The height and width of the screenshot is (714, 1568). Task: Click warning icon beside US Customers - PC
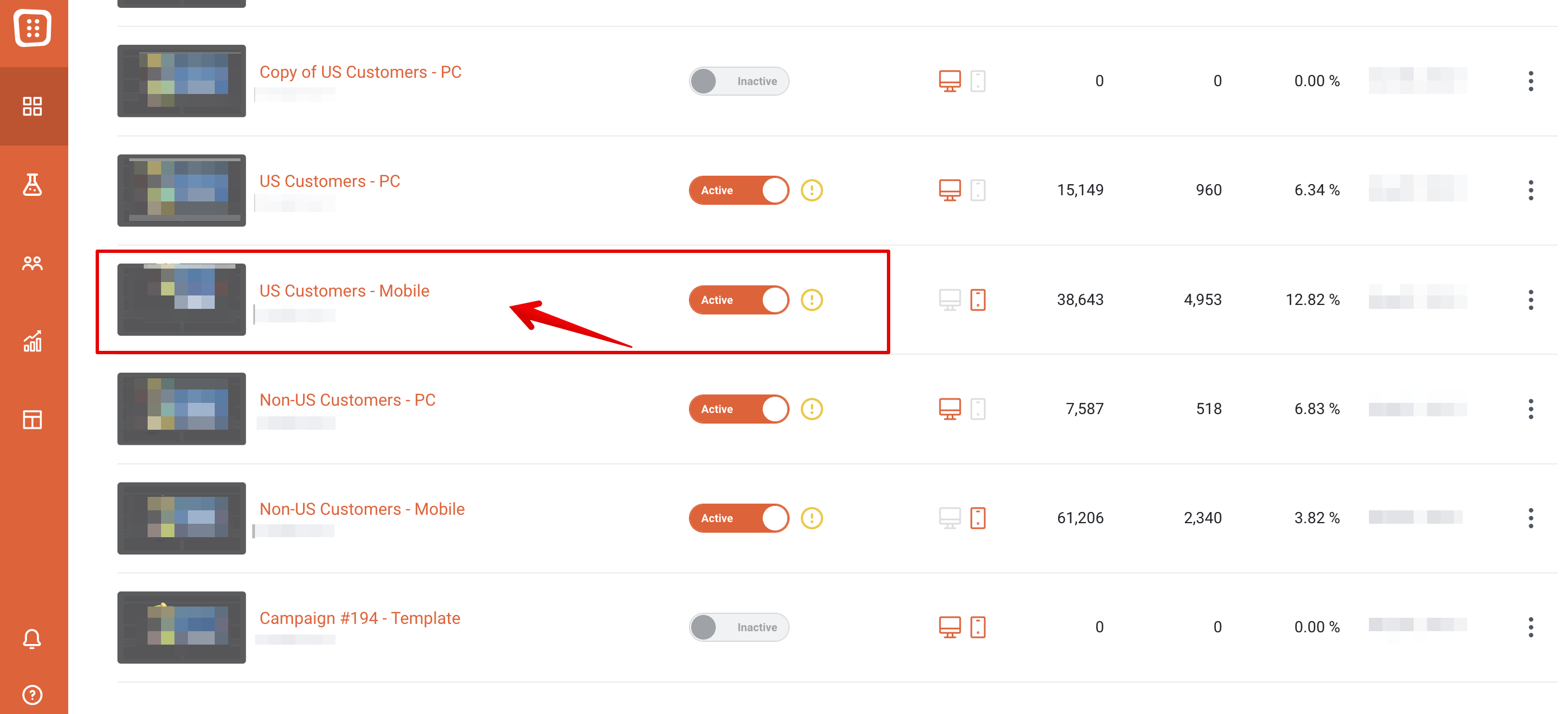click(811, 190)
